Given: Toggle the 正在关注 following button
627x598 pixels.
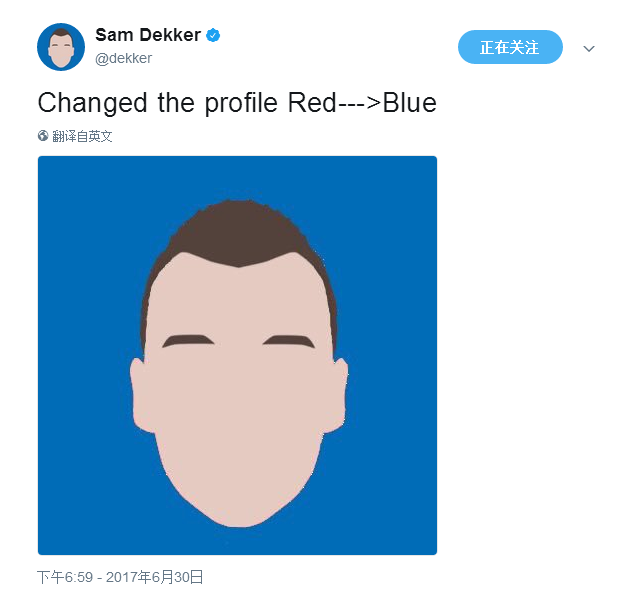Looking at the screenshot, I should (510, 47).
